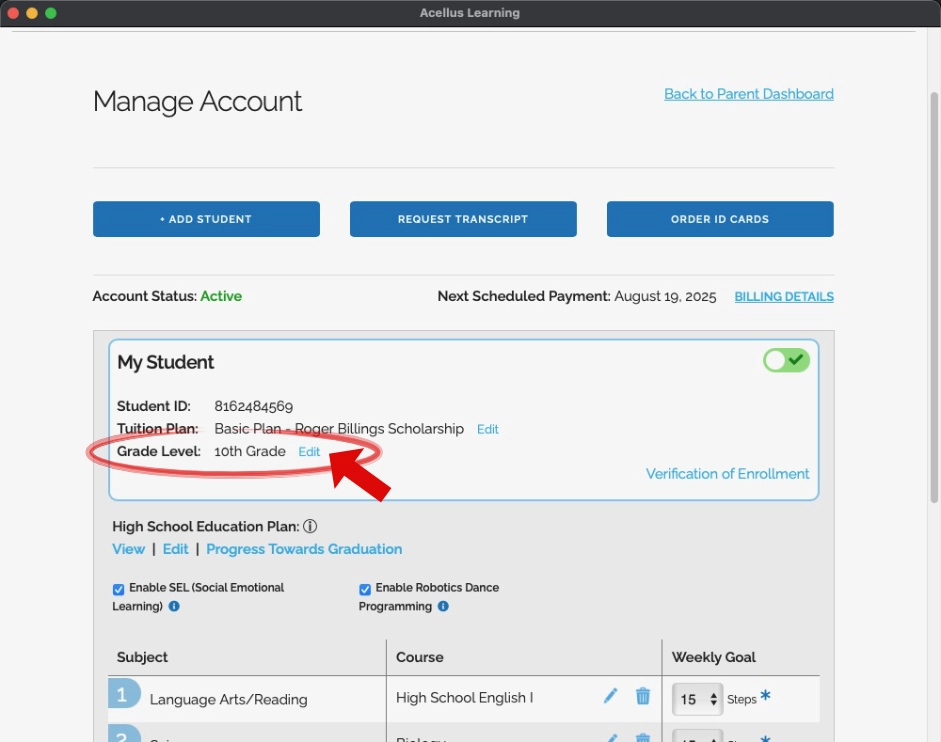Uncheck Enable Robotics Dance Programming

[365, 589]
